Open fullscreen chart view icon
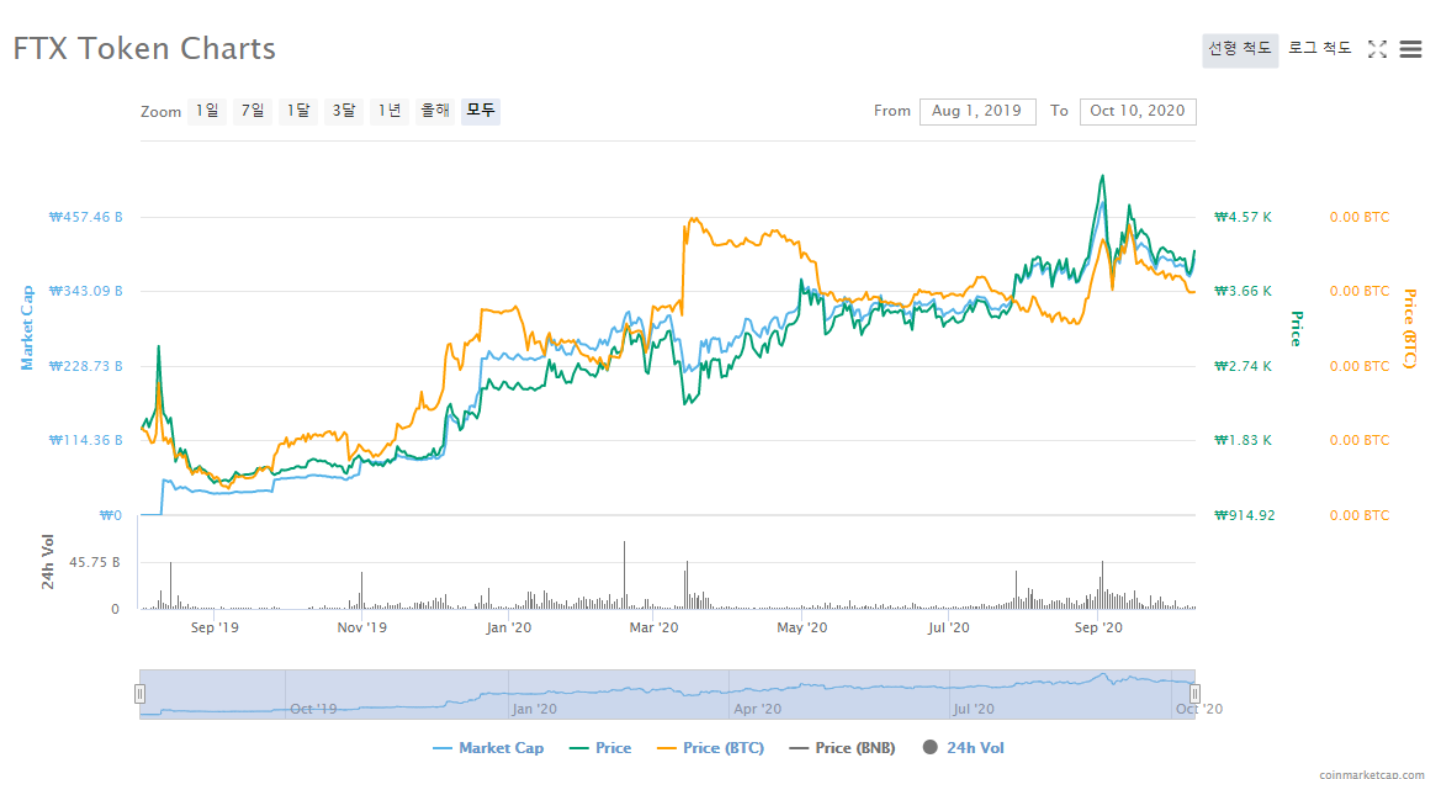Screen dimensions: 1432x788 click(x=1377, y=49)
